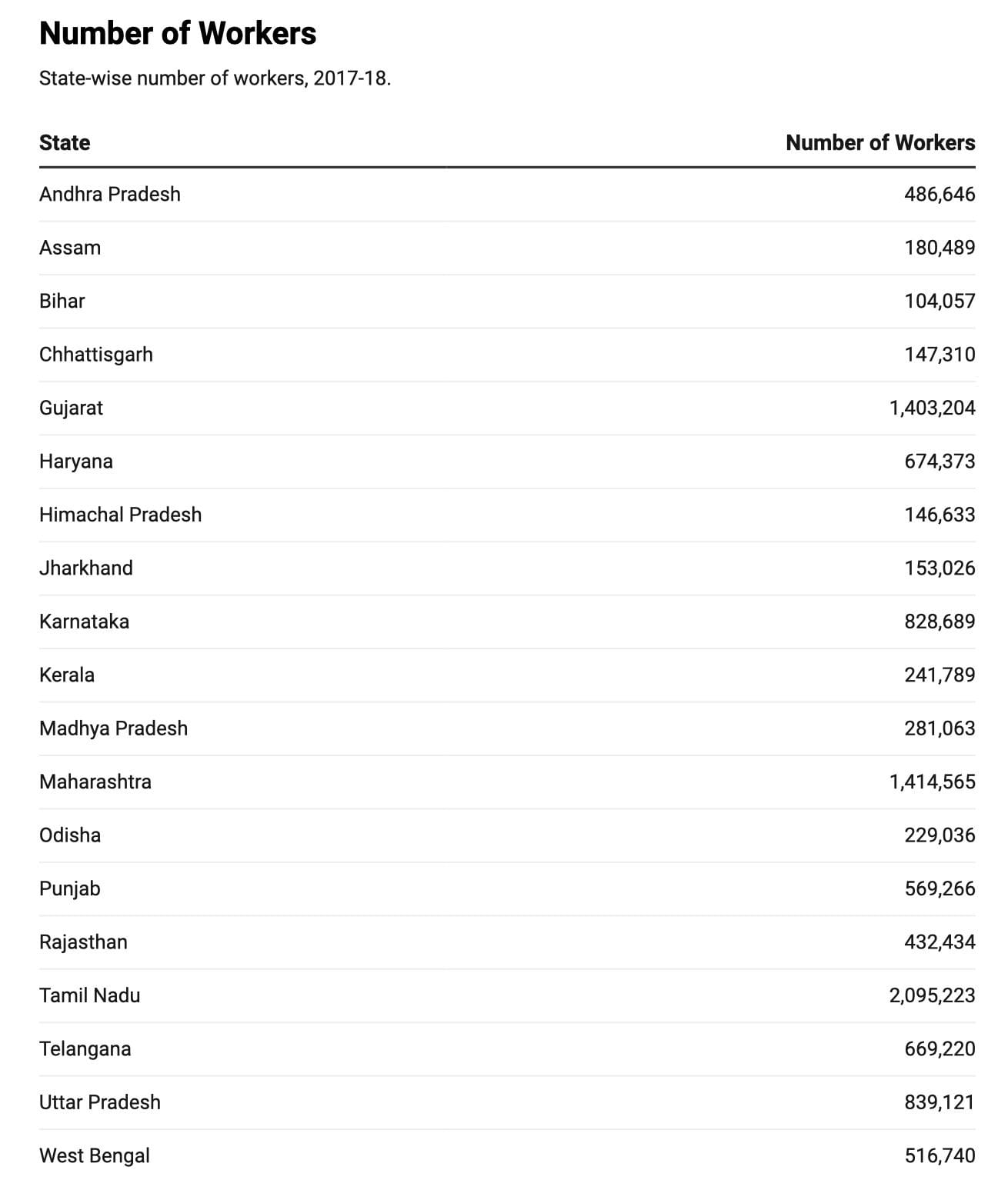Click the State column header
1008x1200 pixels.
pyautogui.click(x=65, y=143)
